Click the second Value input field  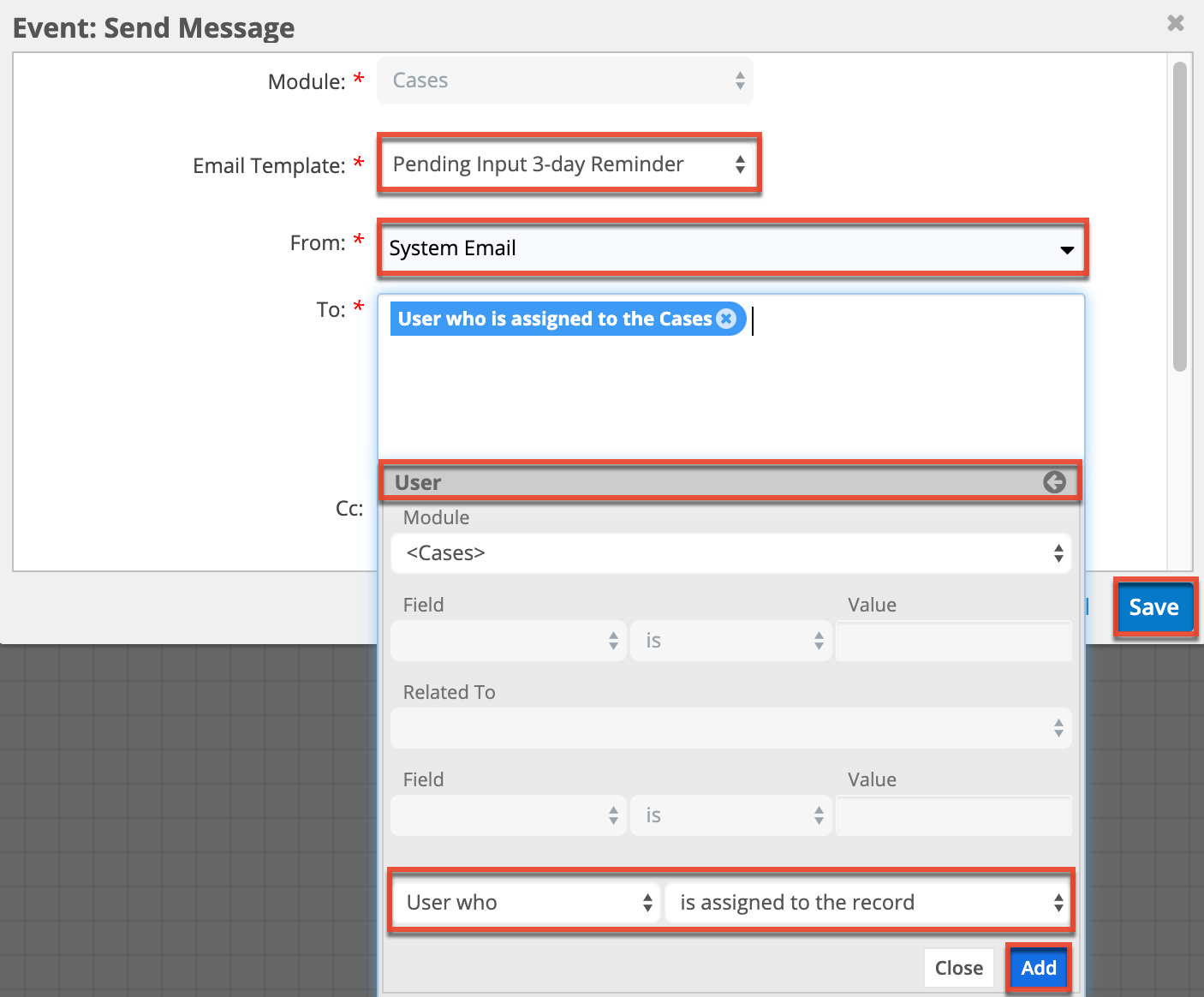click(954, 815)
